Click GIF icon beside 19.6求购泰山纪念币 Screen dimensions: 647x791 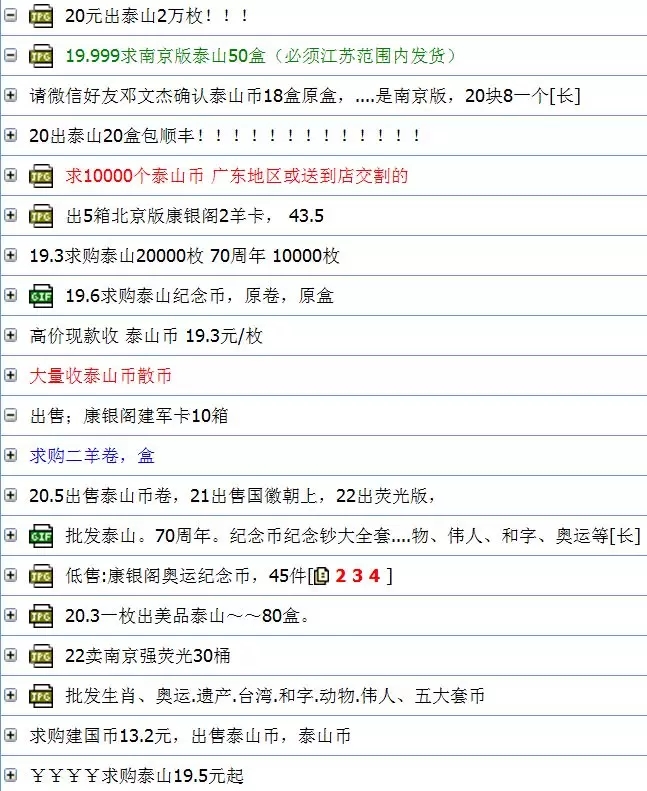coord(41,296)
